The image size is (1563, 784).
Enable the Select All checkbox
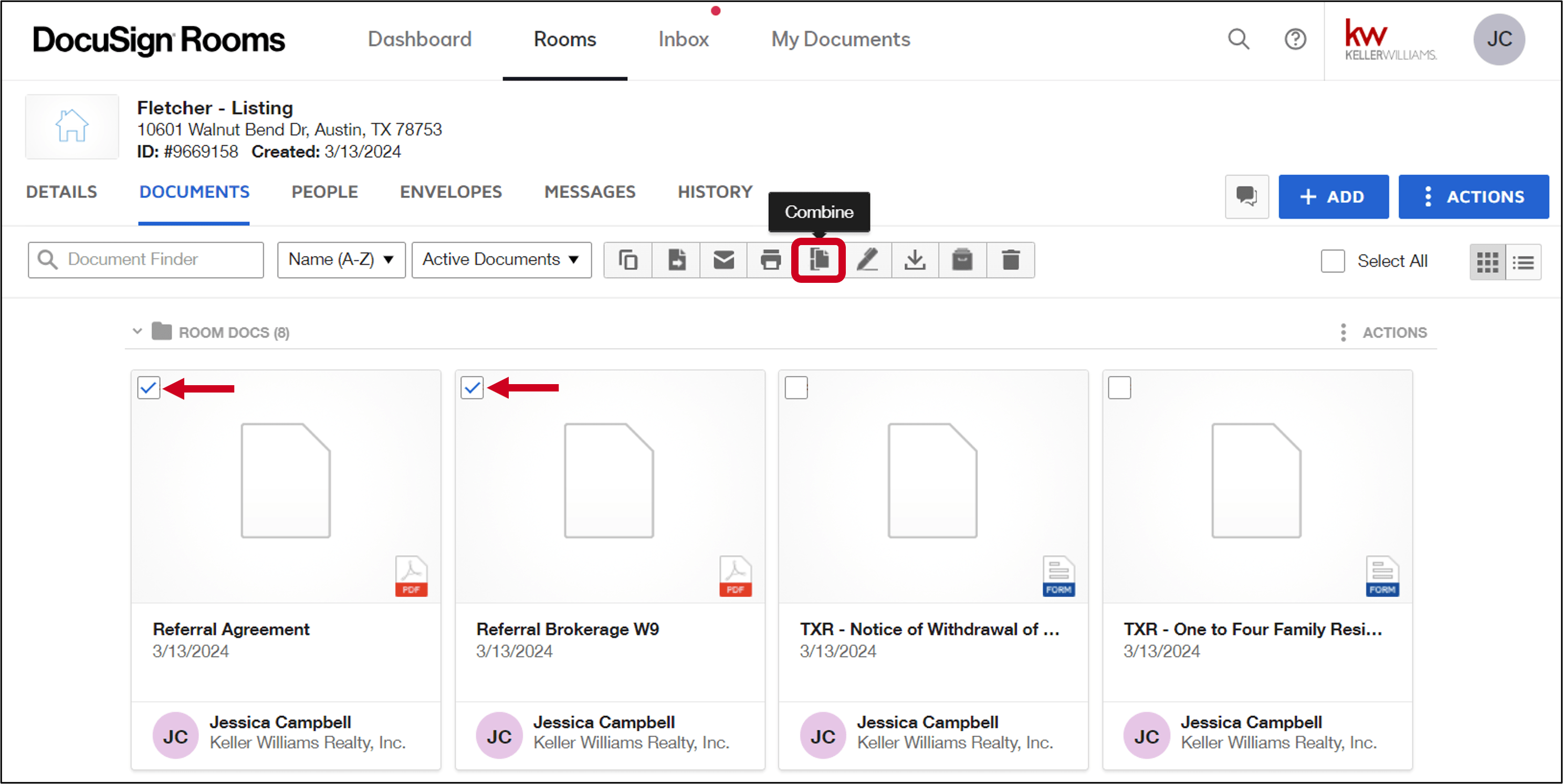(1333, 261)
